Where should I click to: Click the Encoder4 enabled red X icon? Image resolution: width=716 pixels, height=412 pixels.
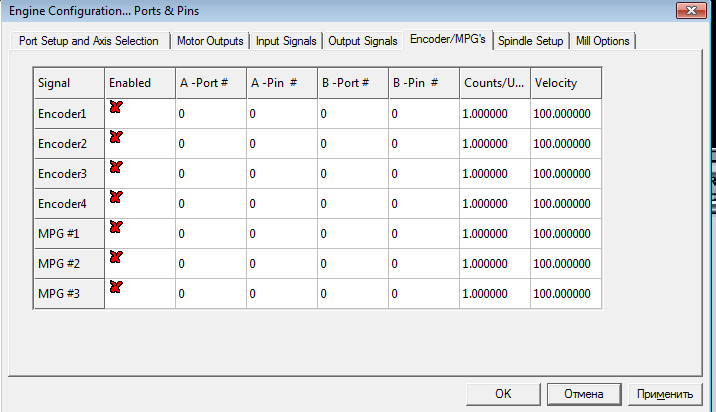(116, 197)
